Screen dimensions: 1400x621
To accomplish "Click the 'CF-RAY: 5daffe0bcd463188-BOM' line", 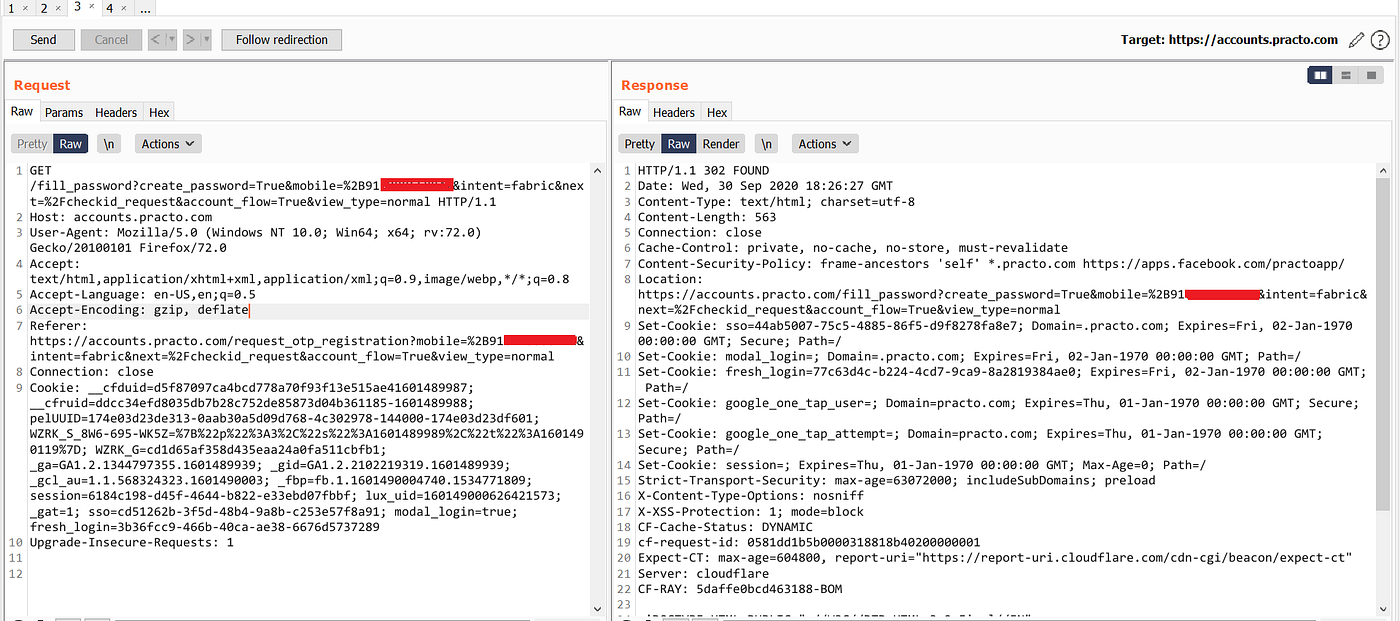I will tap(740, 590).
